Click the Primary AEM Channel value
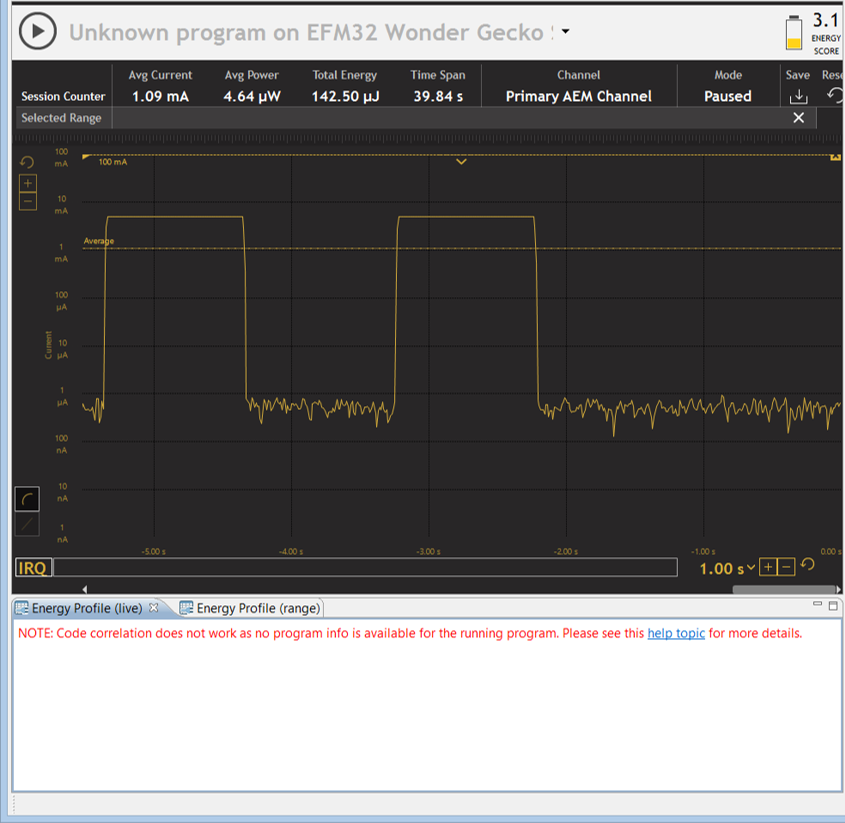845x823 pixels. [578, 96]
